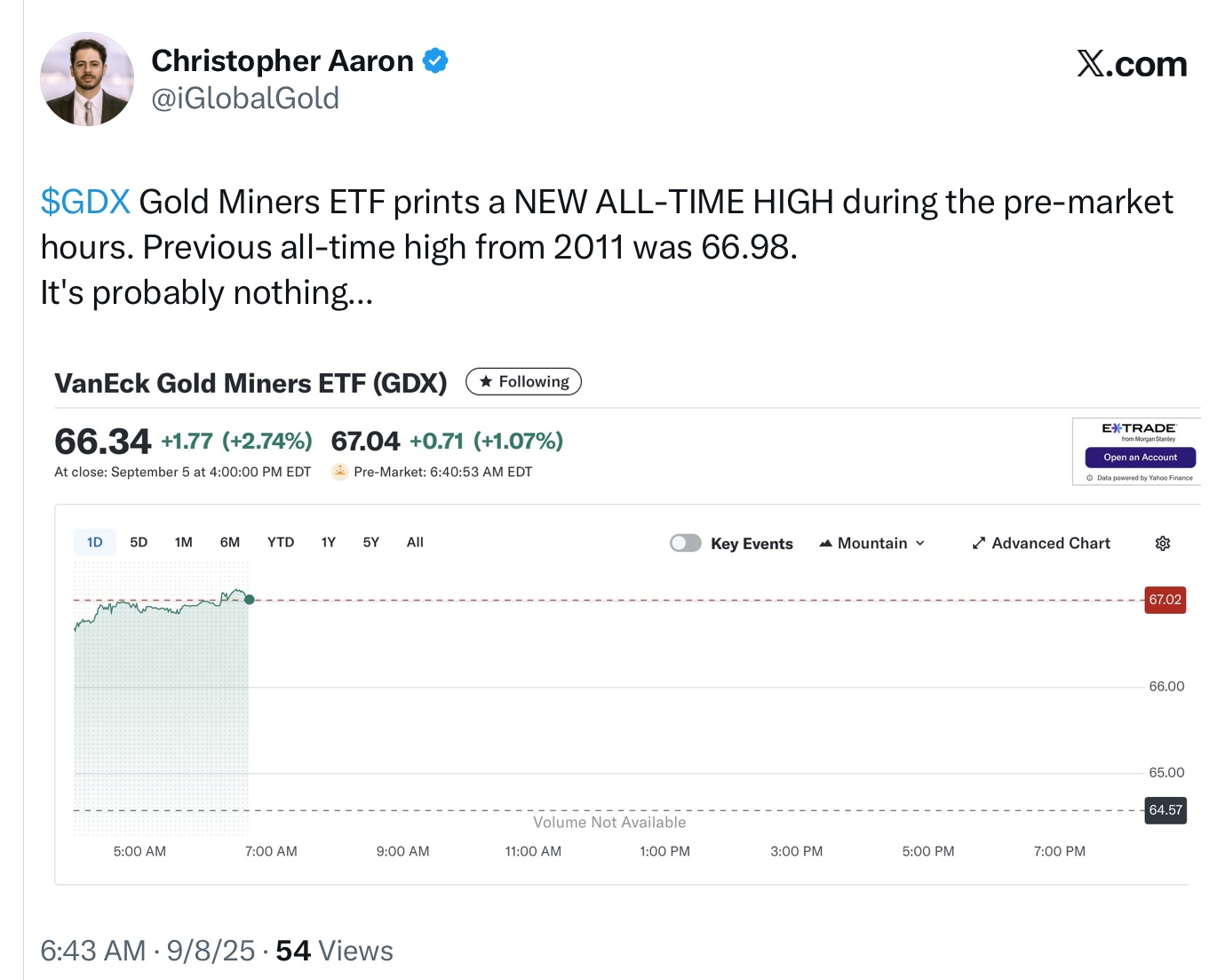Show the All time range
The width and height of the screenshot is (1217, 980).
pyautogui.click(x=415, y=542)
